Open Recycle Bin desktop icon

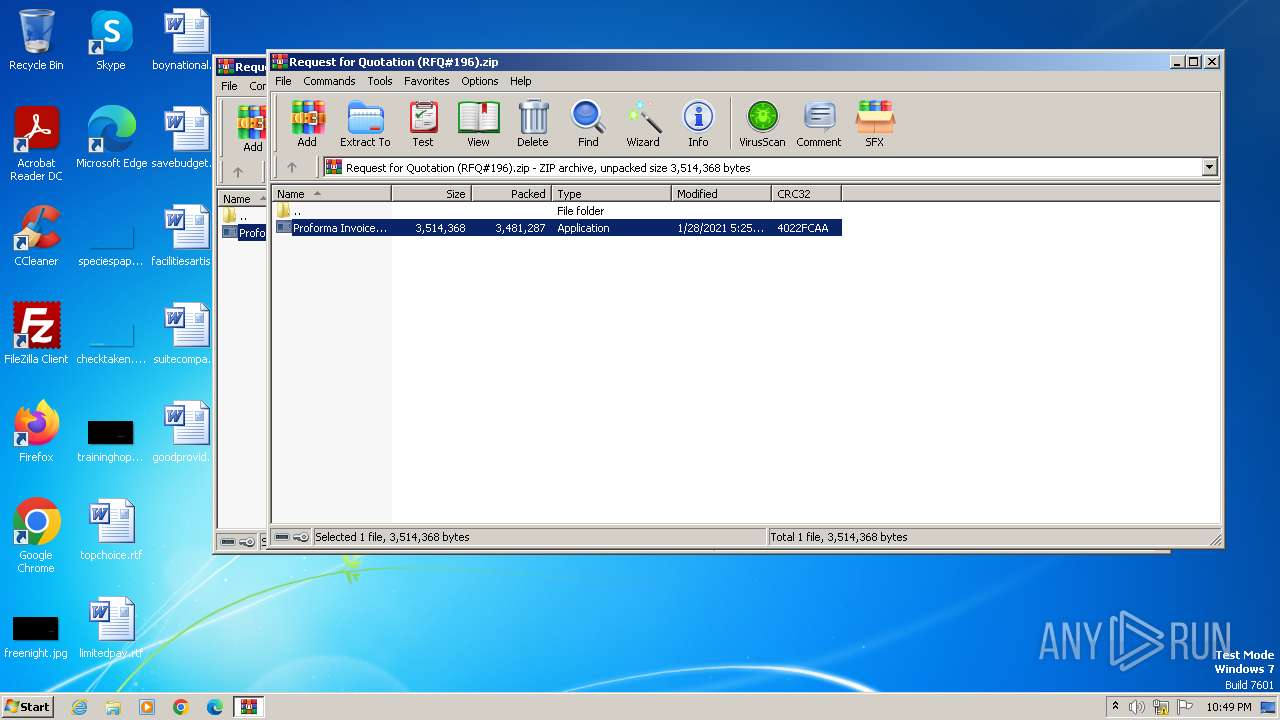tap(36, 40)
